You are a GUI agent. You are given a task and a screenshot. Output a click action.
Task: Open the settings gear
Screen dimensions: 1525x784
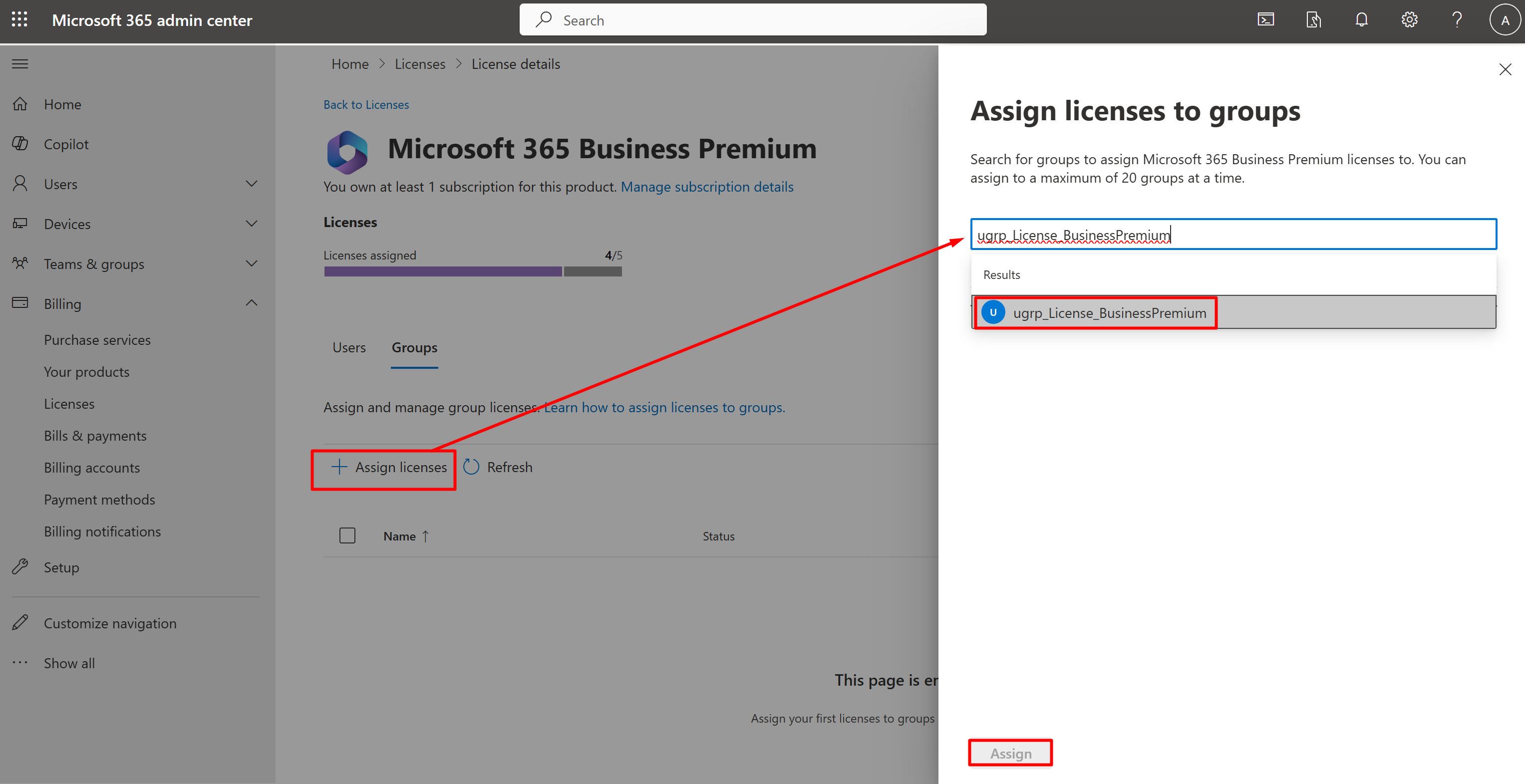tap(1410, 20)
